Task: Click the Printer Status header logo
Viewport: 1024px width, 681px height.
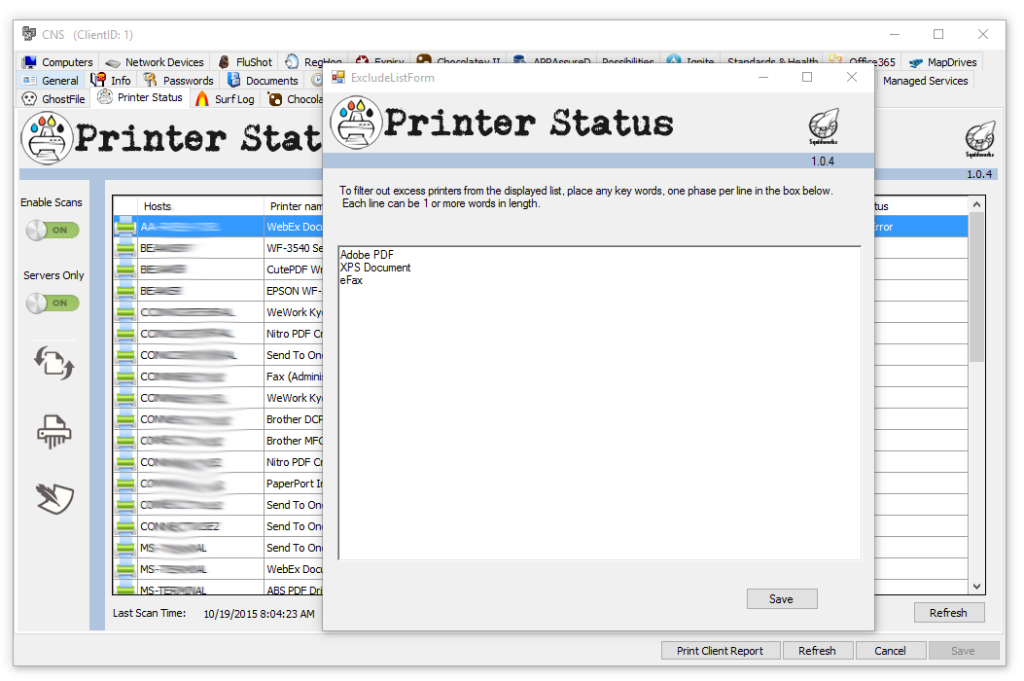Action: pos(47,137)
